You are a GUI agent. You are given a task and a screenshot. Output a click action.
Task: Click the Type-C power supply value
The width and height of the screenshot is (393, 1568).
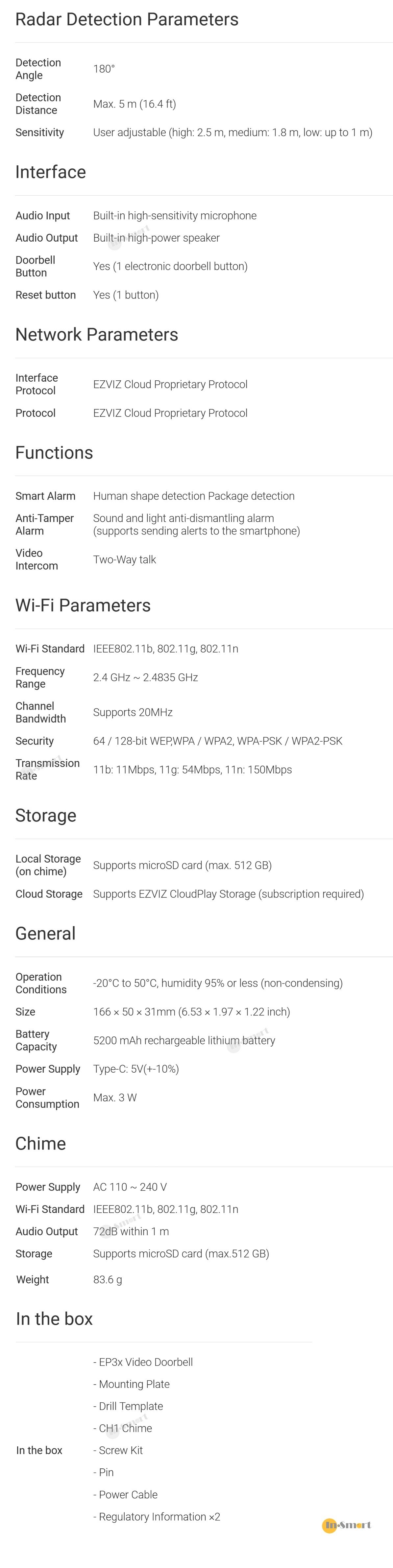pos(136,1069)
